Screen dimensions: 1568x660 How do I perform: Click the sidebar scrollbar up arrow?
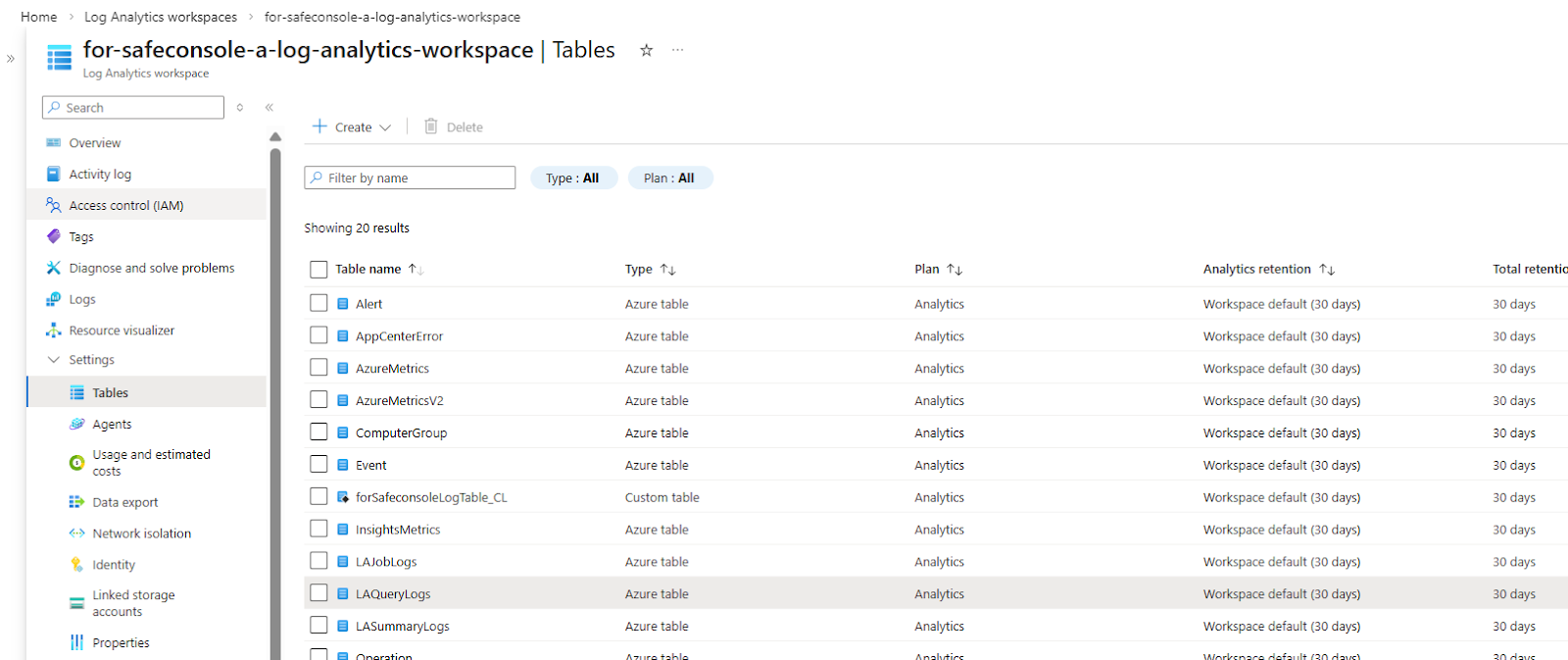click(x=275, y=137)
